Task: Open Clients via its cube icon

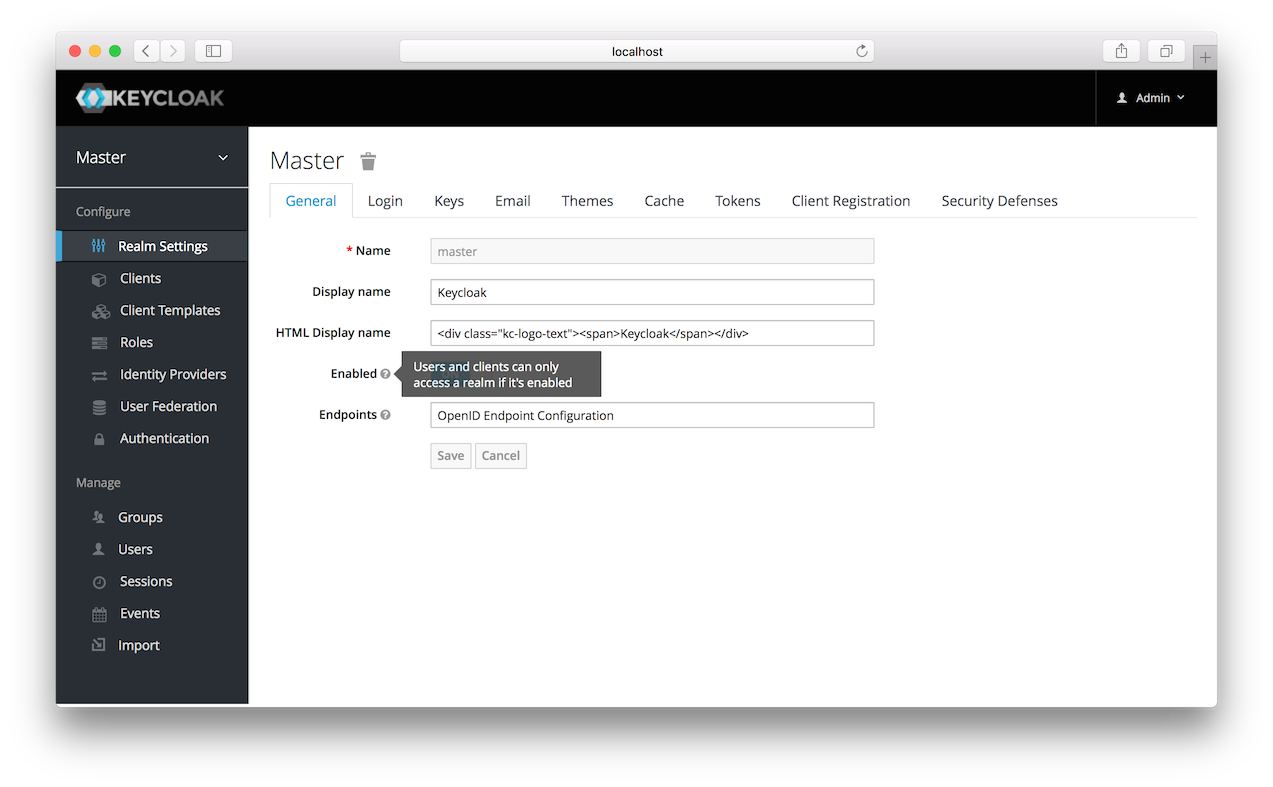Action: [99, 279]
